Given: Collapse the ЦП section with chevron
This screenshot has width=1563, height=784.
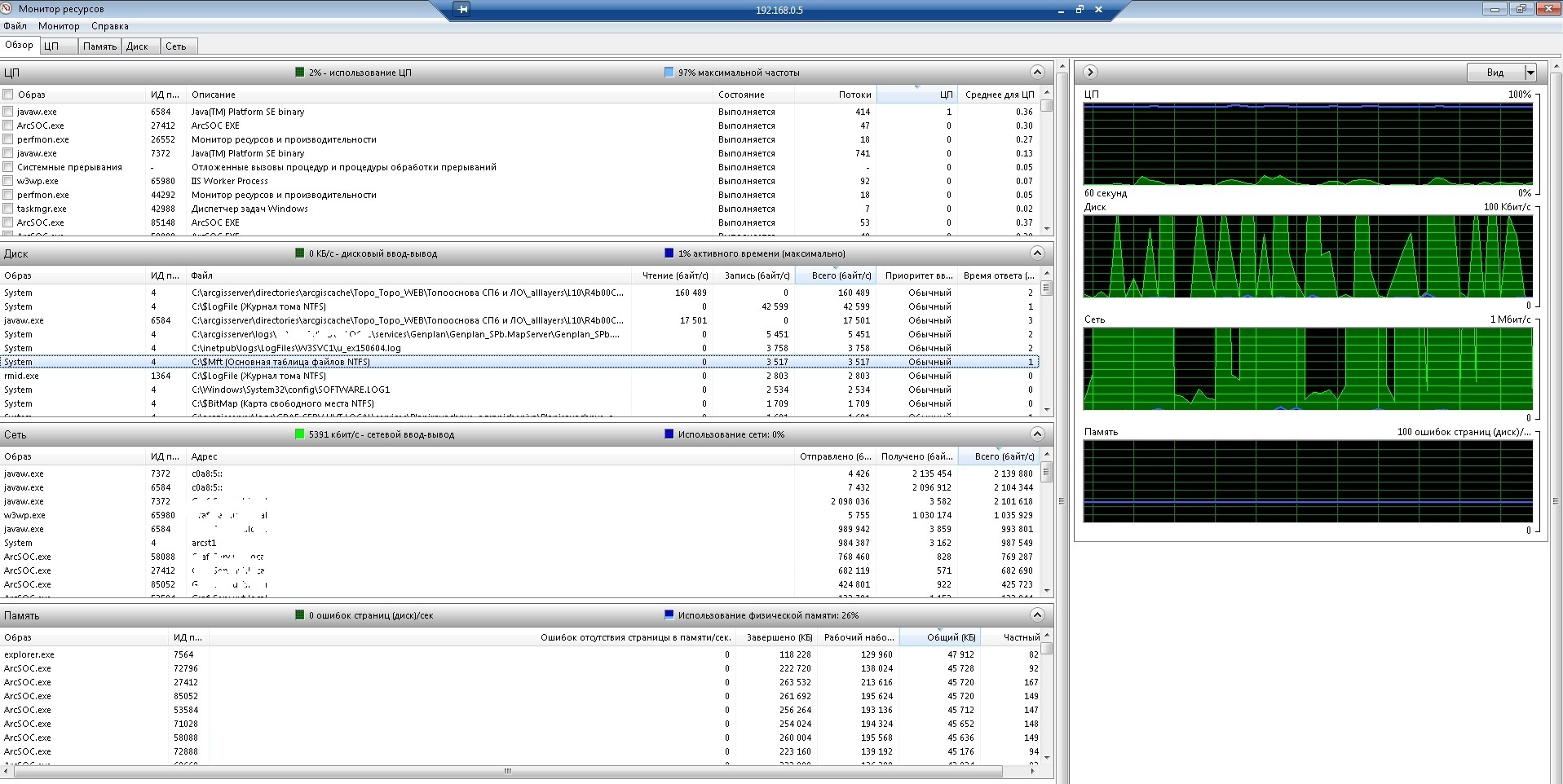Looking at the screenshot, I should coord(1037,73).
